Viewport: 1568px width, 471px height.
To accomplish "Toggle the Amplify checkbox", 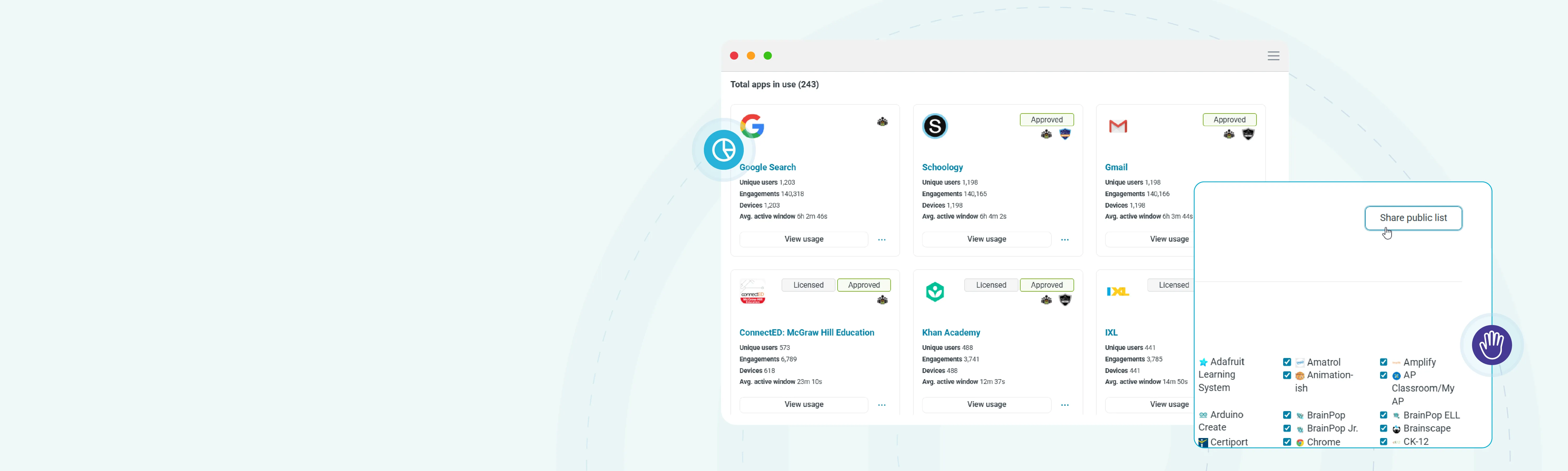I will tap(1383, 362).
